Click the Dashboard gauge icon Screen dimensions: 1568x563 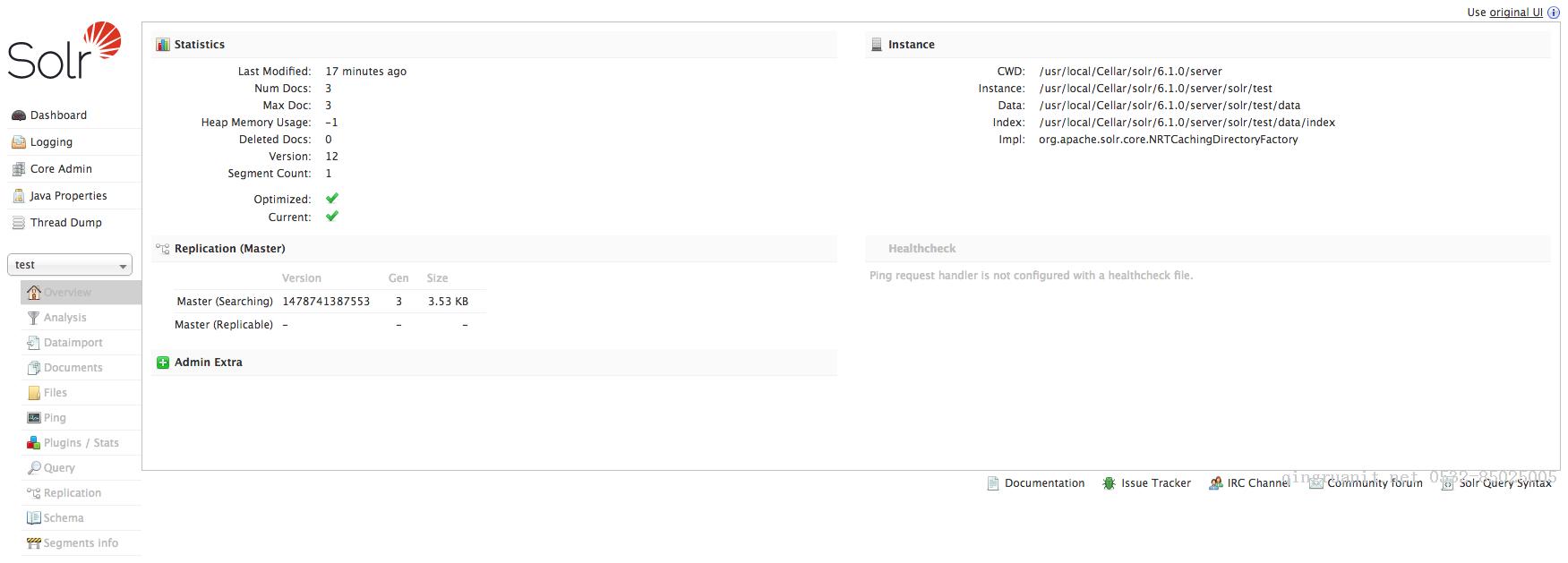pyautogui.click(x=18, y=115)
